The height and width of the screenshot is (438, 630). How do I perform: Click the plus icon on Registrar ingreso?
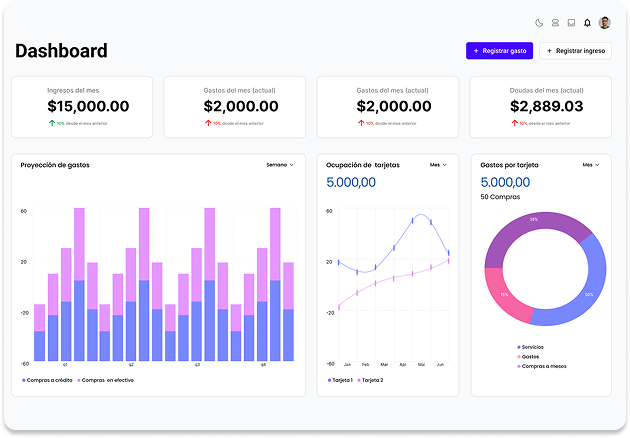click(549, 50)
